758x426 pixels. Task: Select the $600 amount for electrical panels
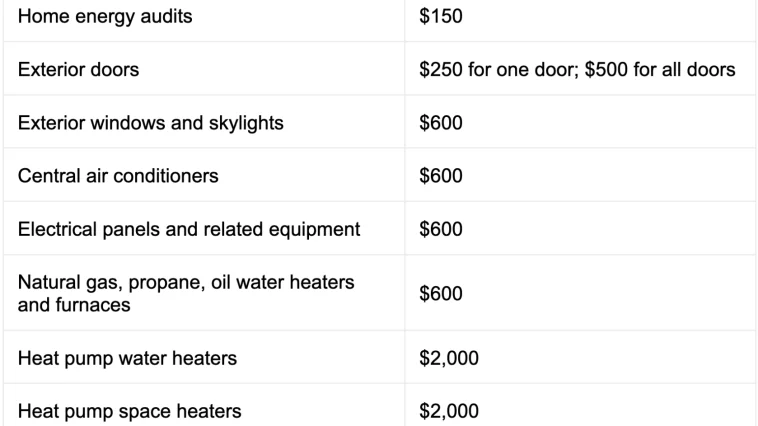[x=441, y=229]
